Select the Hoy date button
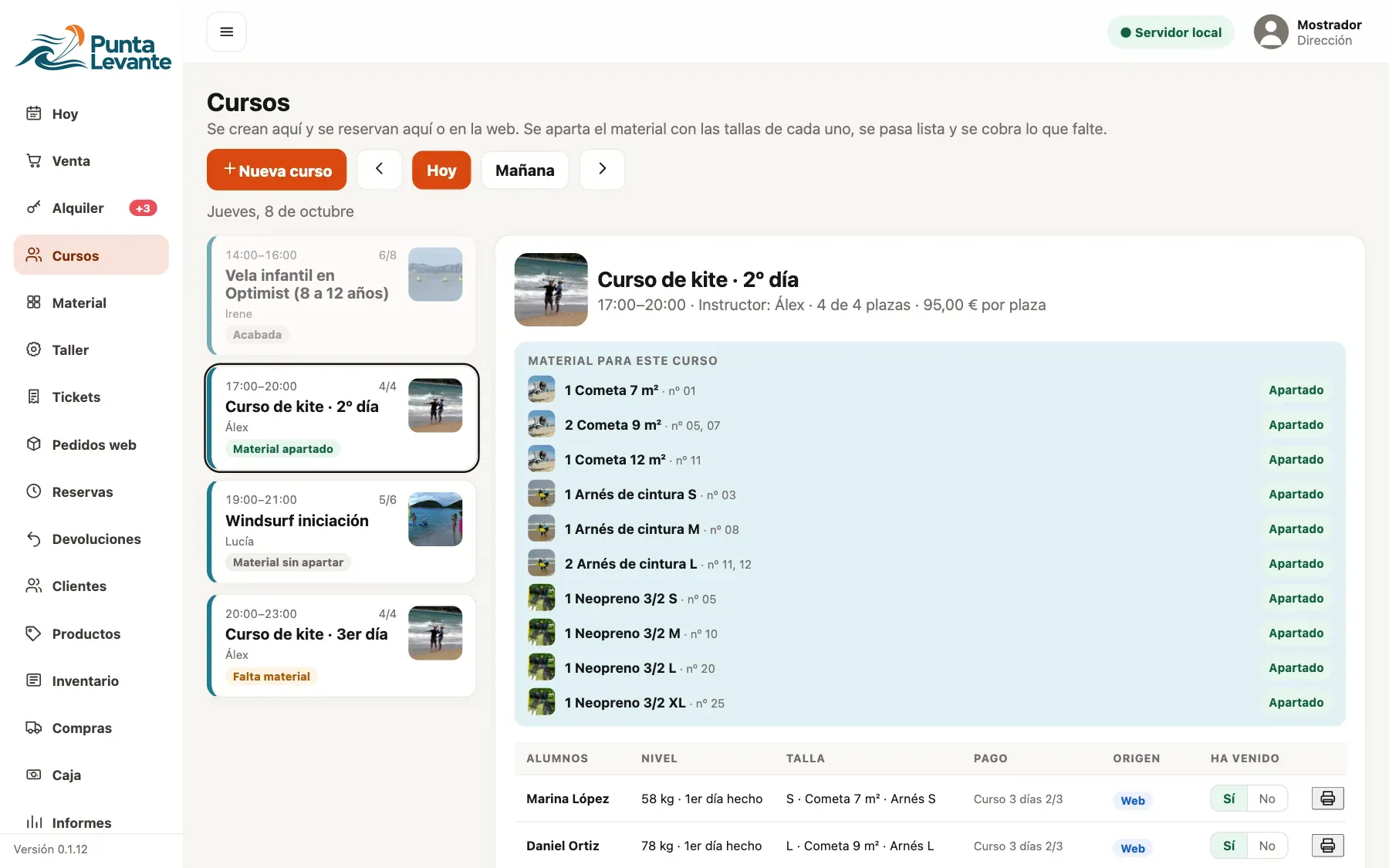Image resolution: width=1389 pixels, height=868 pixels. (x=441, y=170)
